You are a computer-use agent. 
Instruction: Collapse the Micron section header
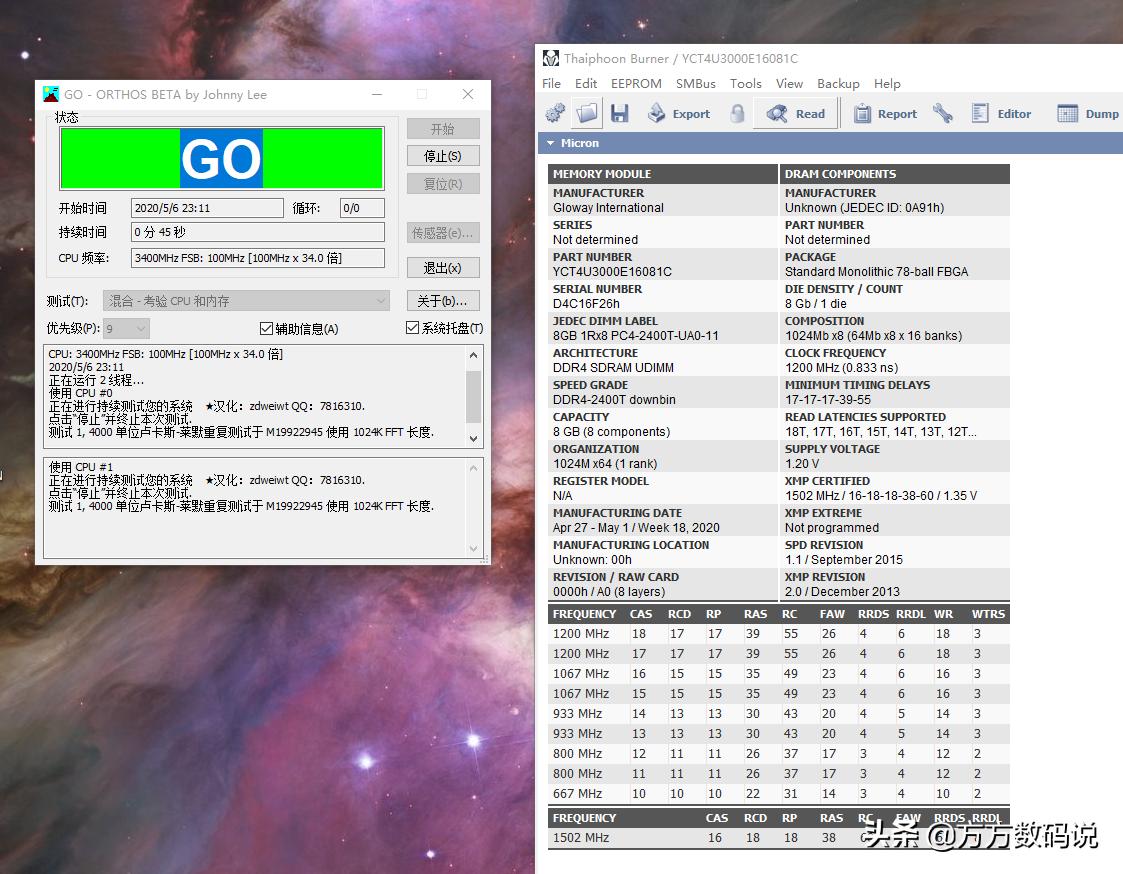[x=550, y=143]
